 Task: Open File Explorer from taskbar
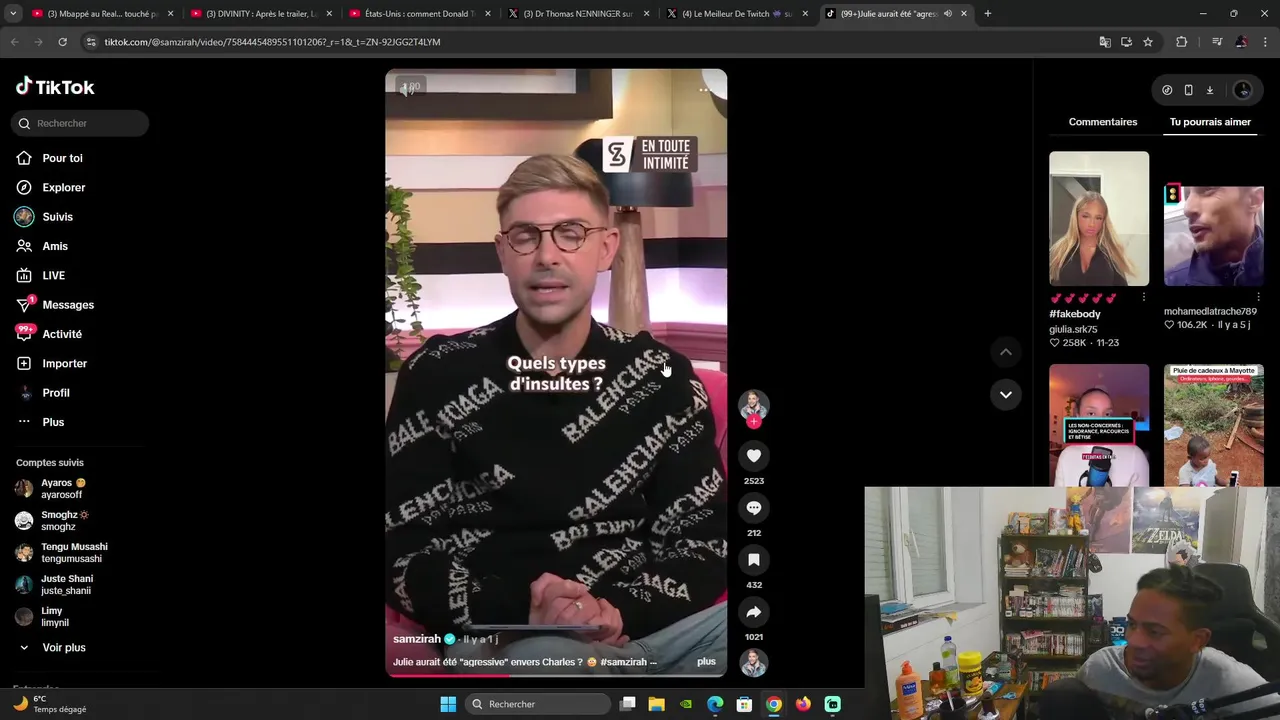(656, 704)
